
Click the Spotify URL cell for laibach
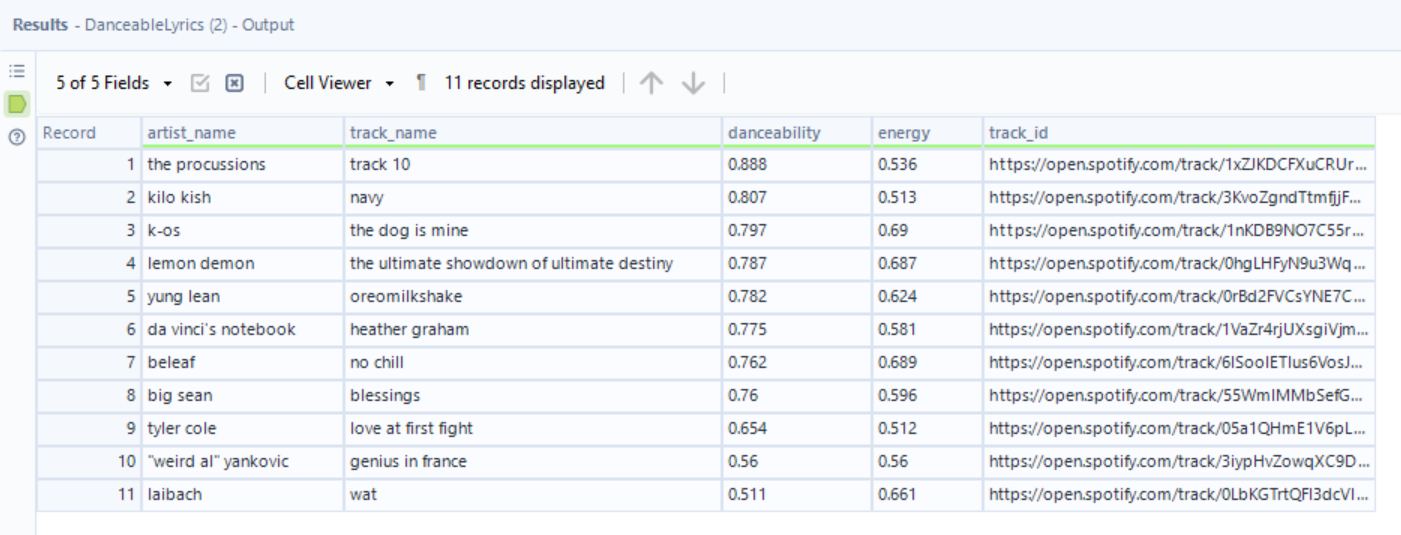[1176, 495]
